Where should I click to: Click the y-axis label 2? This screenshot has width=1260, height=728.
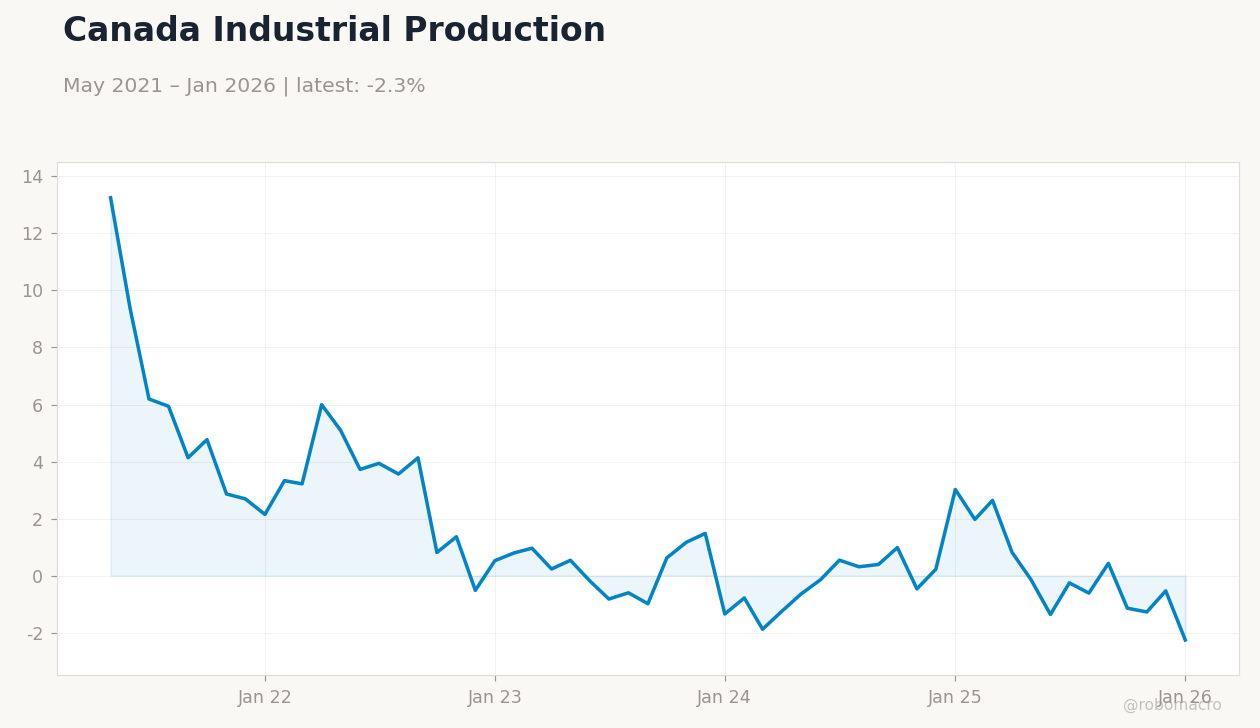(38, 520)
